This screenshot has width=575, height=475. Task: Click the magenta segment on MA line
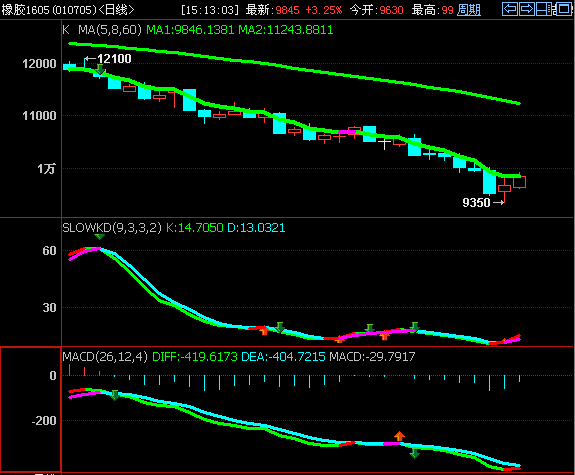point(347,132)
